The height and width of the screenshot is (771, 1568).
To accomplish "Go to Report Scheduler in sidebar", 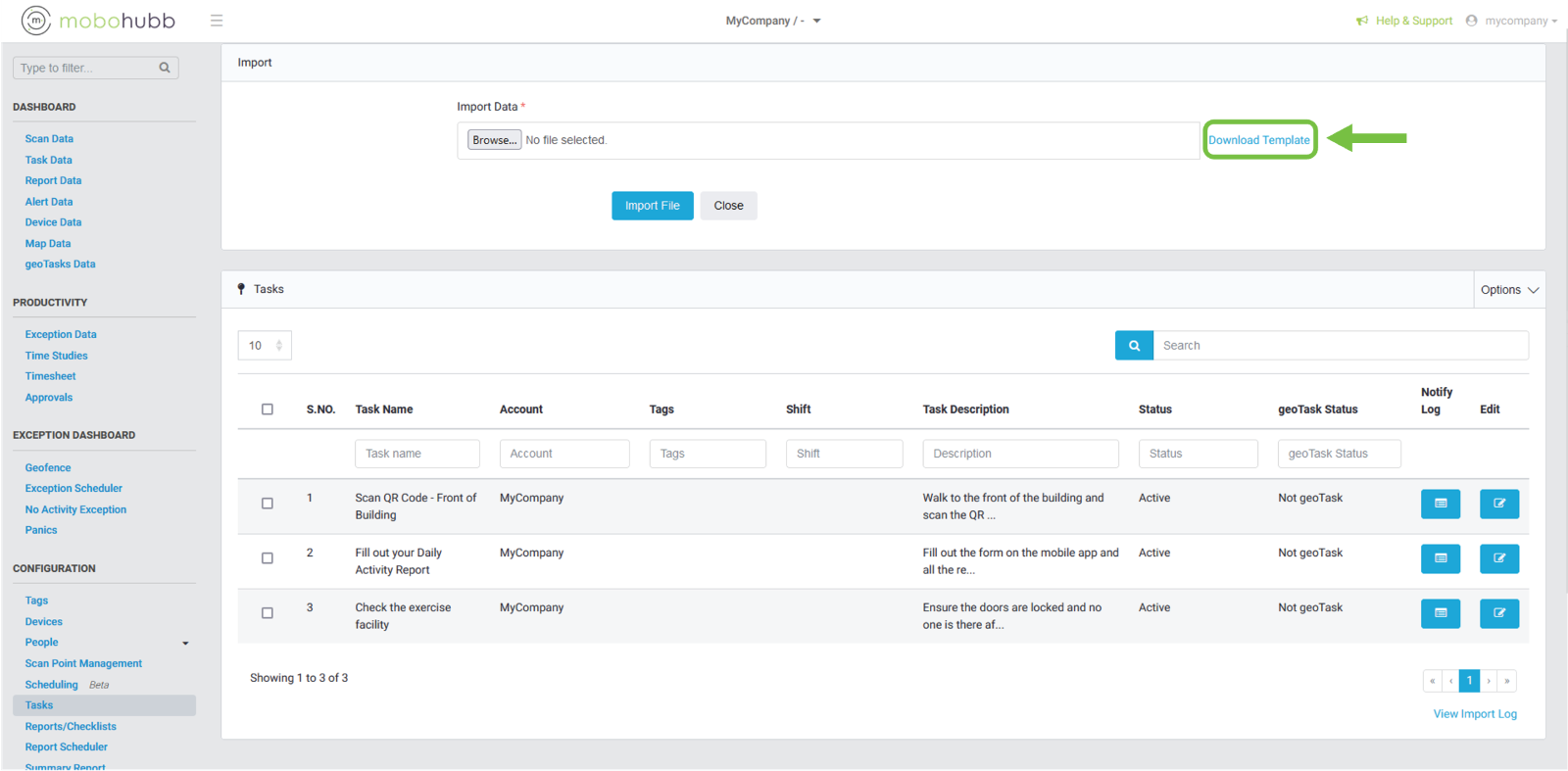I will [66, 747].
